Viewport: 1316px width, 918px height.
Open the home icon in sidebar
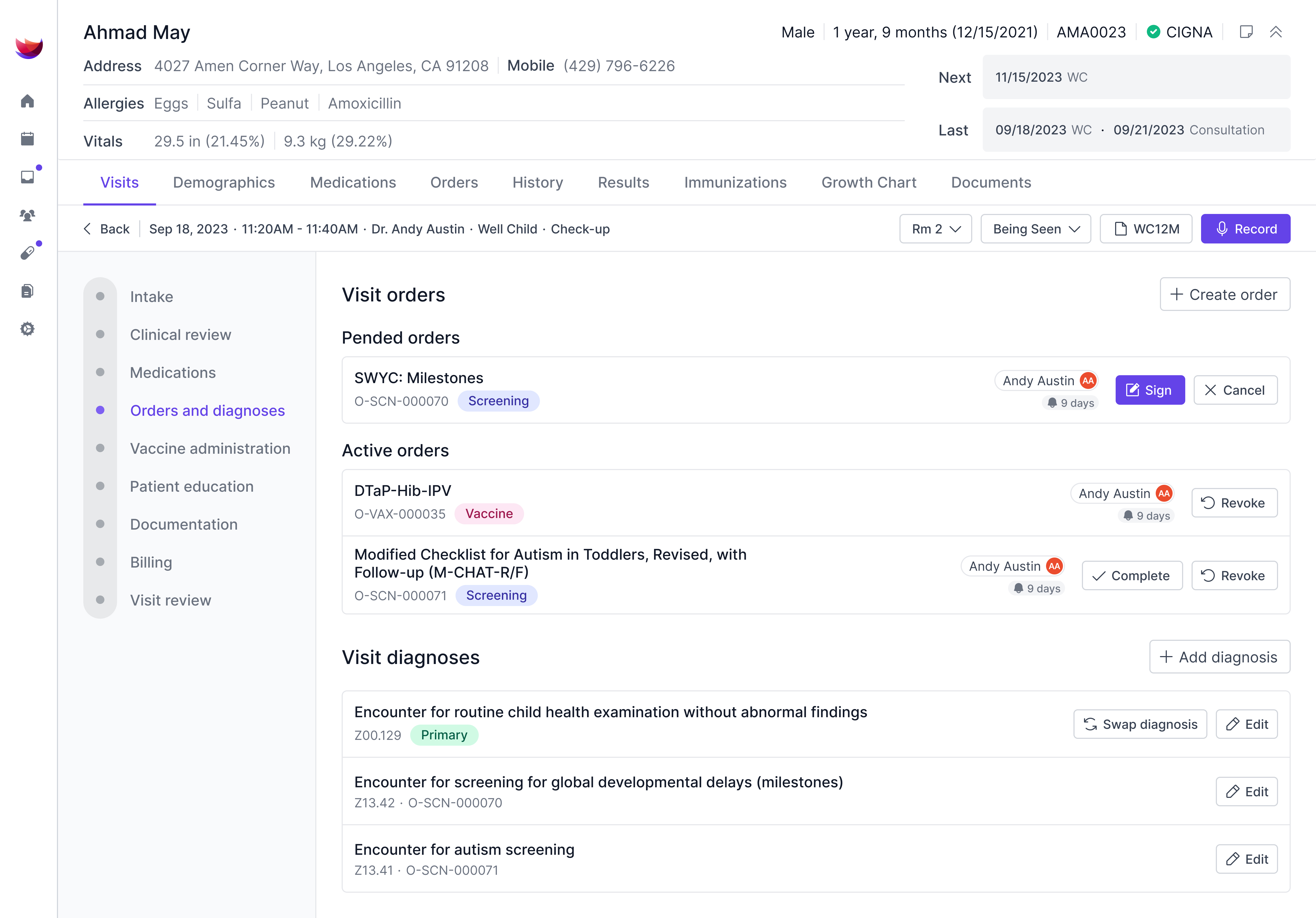tap(27, 101)
